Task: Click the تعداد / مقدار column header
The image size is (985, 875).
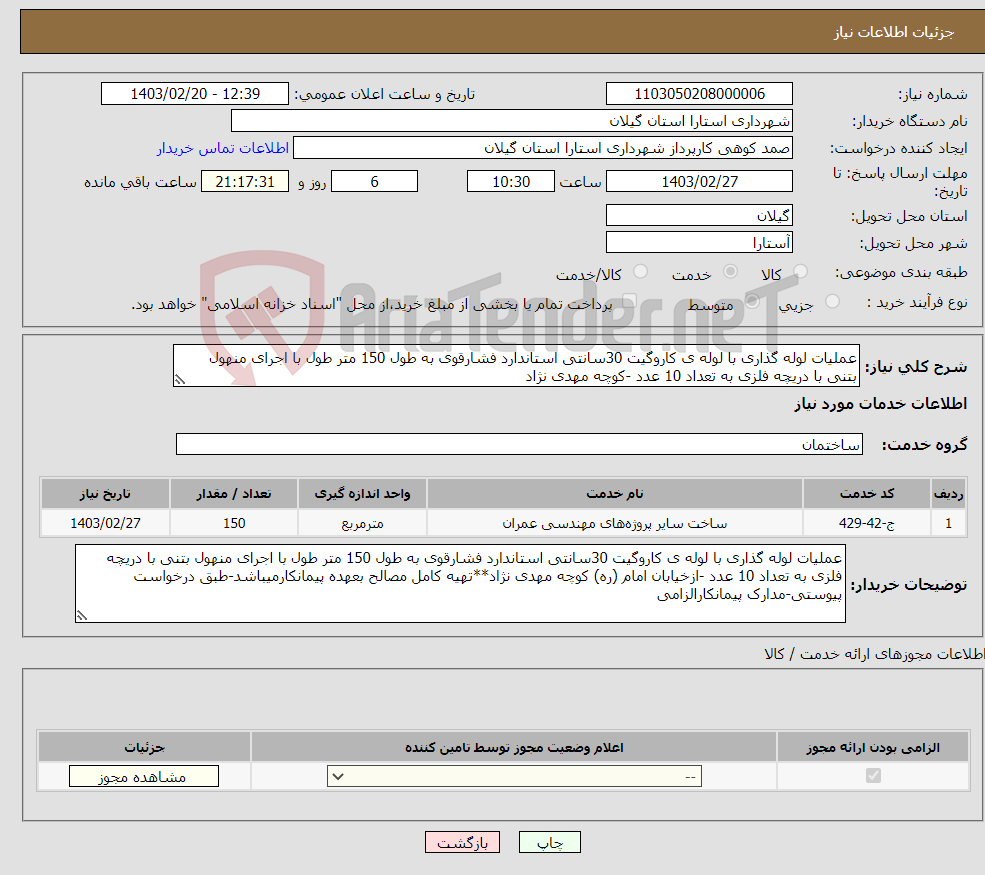Action: point(234,494)
